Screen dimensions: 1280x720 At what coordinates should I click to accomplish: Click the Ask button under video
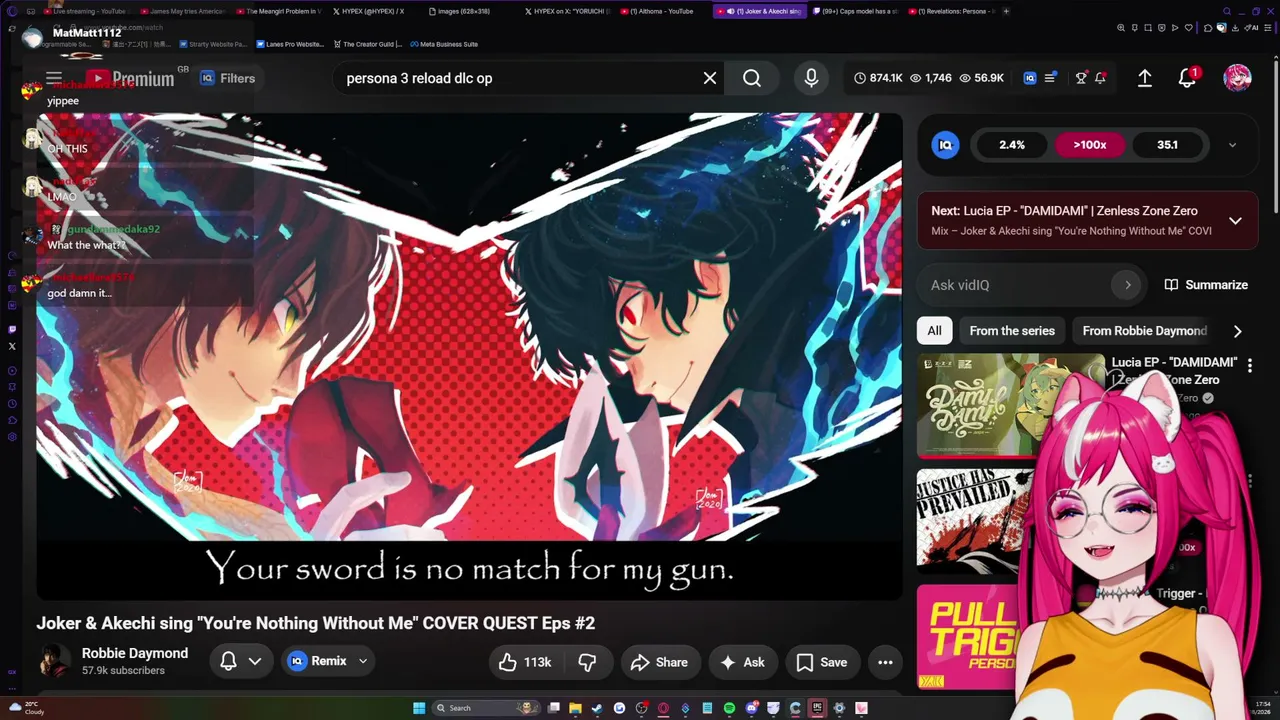[742, 662]
